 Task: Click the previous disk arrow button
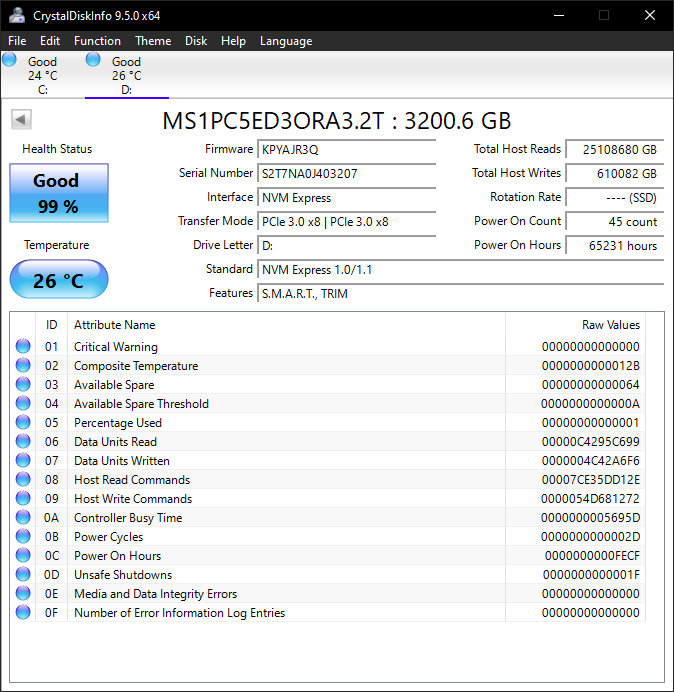click(21, 120)
